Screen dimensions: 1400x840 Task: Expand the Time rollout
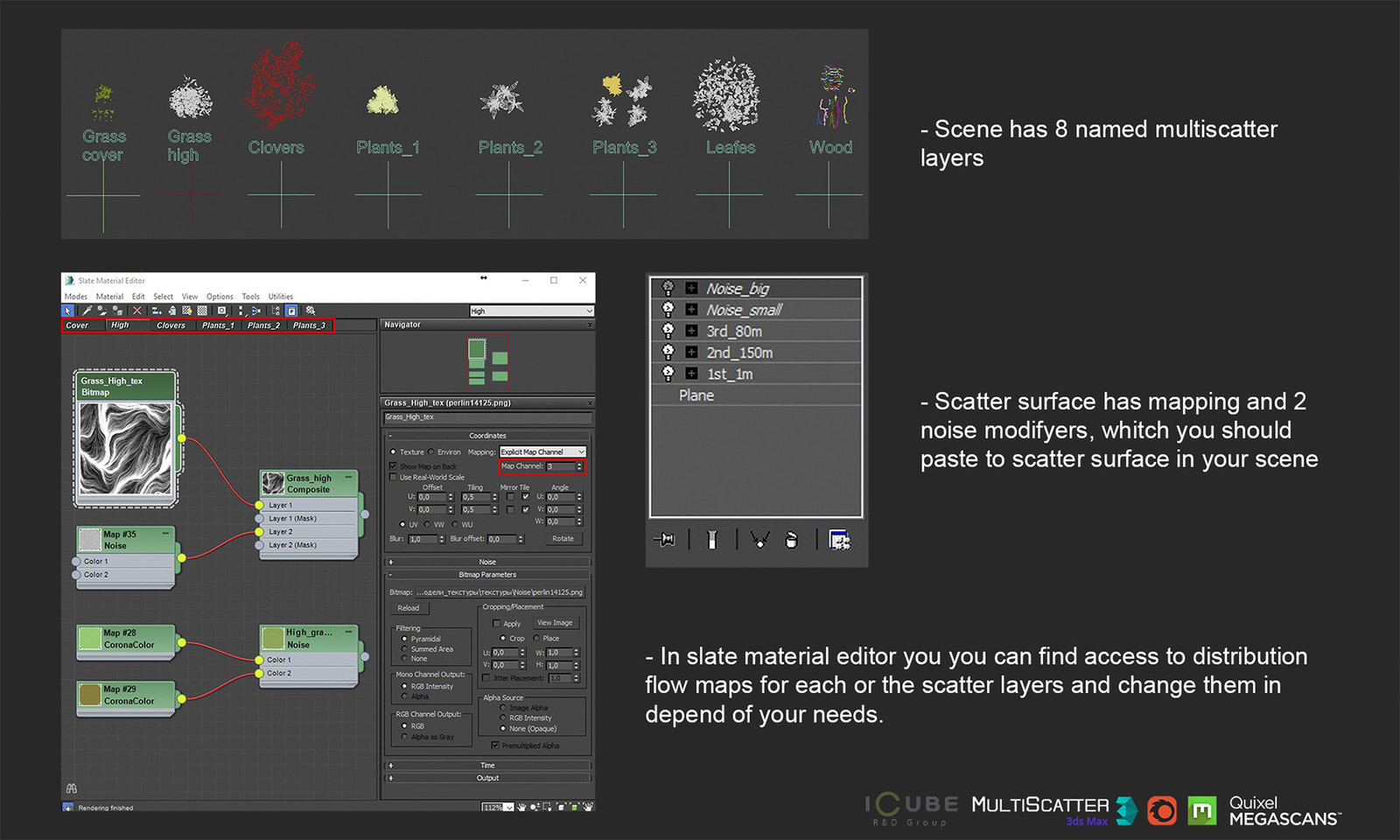487,765
